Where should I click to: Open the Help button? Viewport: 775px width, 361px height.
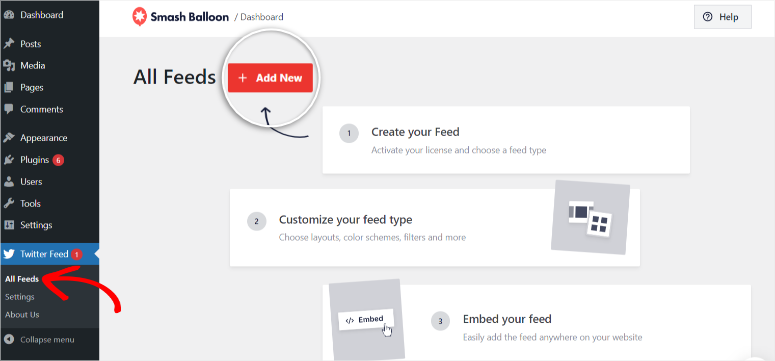point(723,17)
